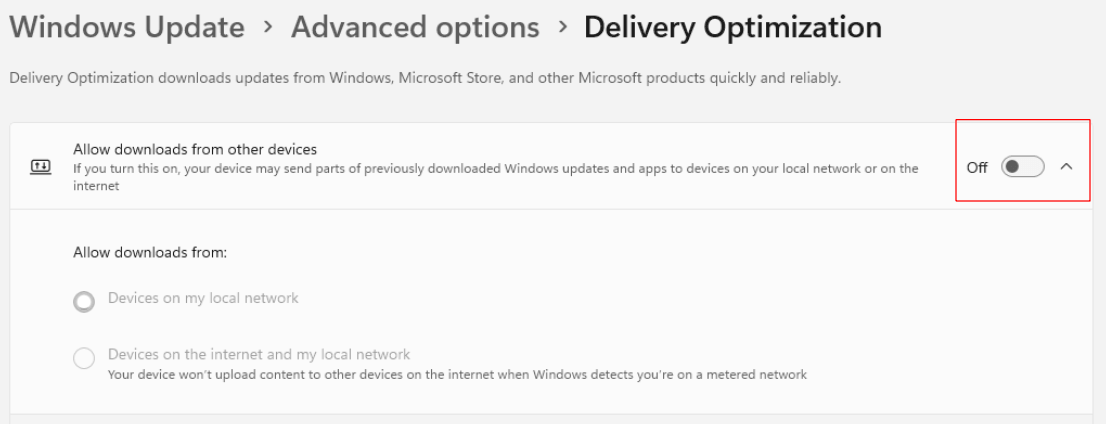Click the "Allow downloads from:" label

tap(150, 252)
